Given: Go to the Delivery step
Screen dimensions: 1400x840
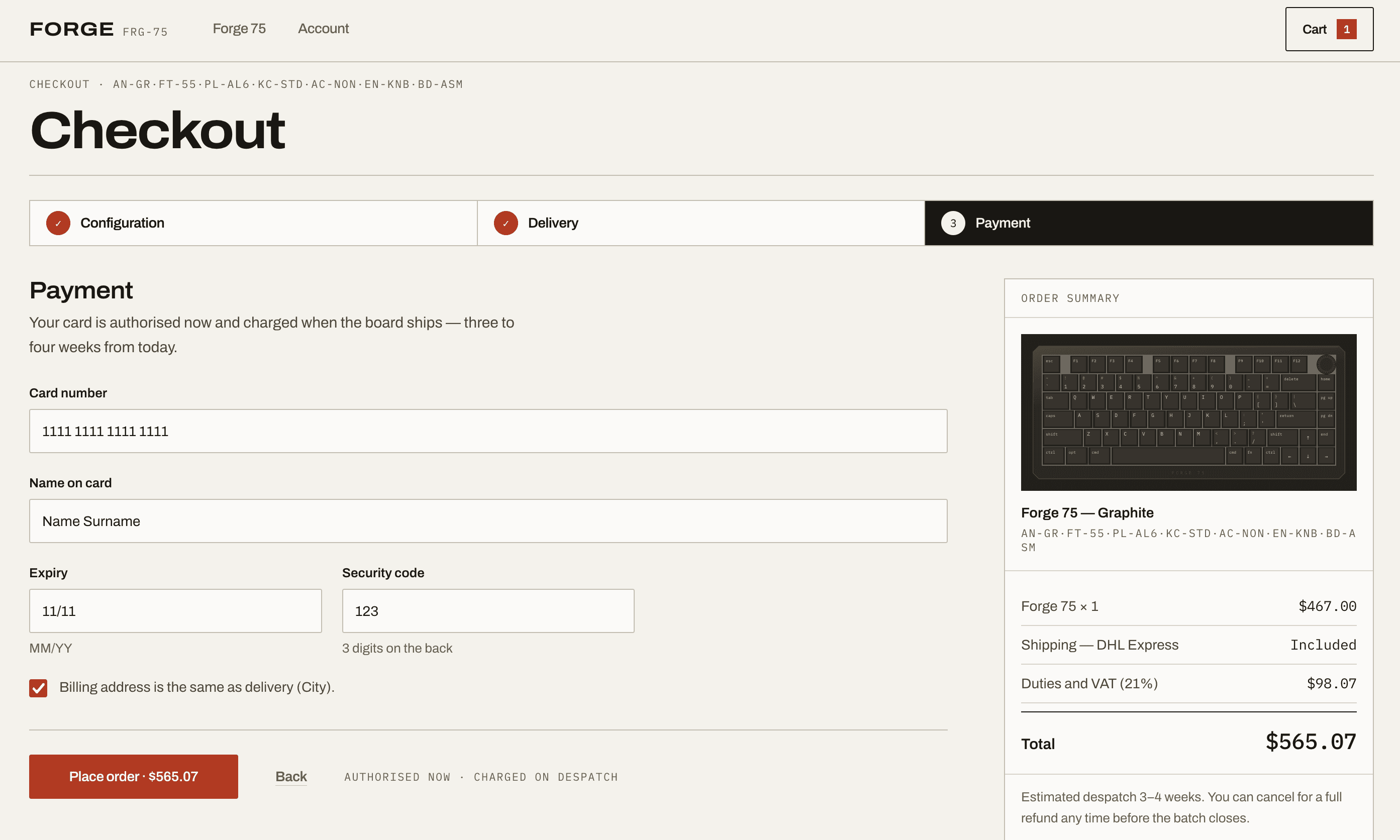Looking at the screenshot, I should point(701,223).
